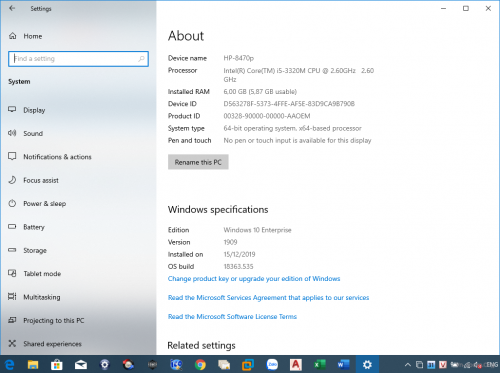This screenshot has height=373, width=500.
Task: Click the Settings gear taskbar icon
Action: tap(367, 364)
